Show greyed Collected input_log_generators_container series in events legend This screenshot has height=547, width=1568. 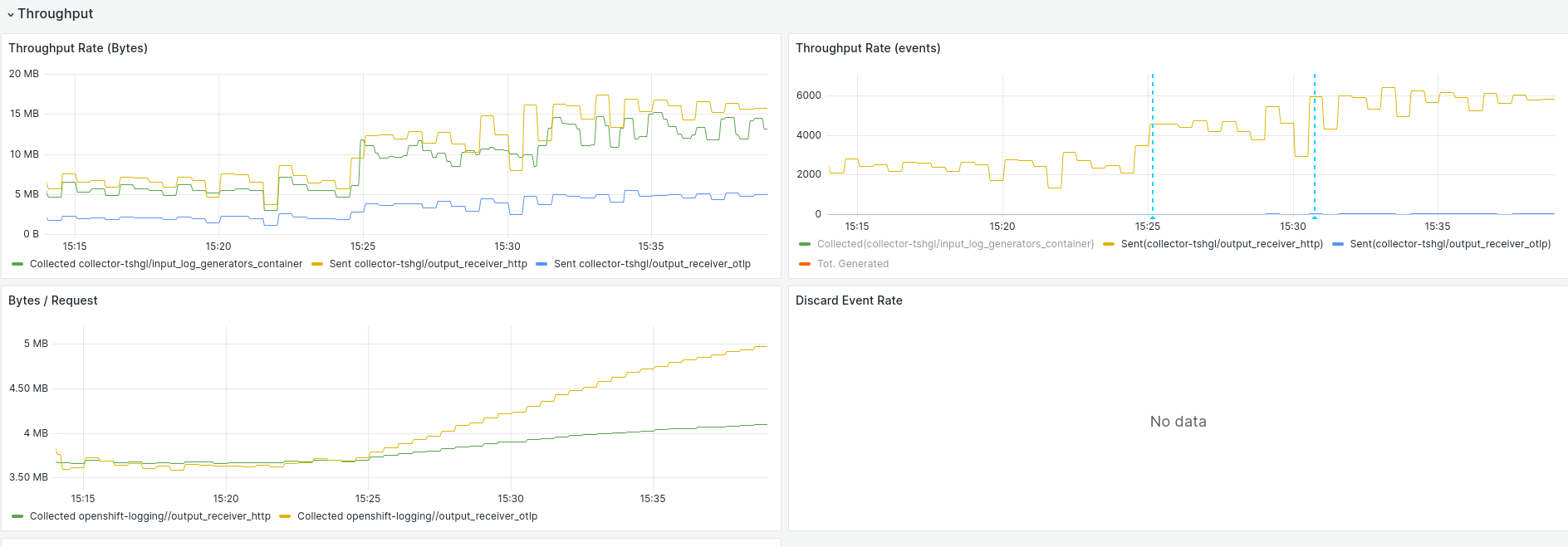[x=955, y=244]
